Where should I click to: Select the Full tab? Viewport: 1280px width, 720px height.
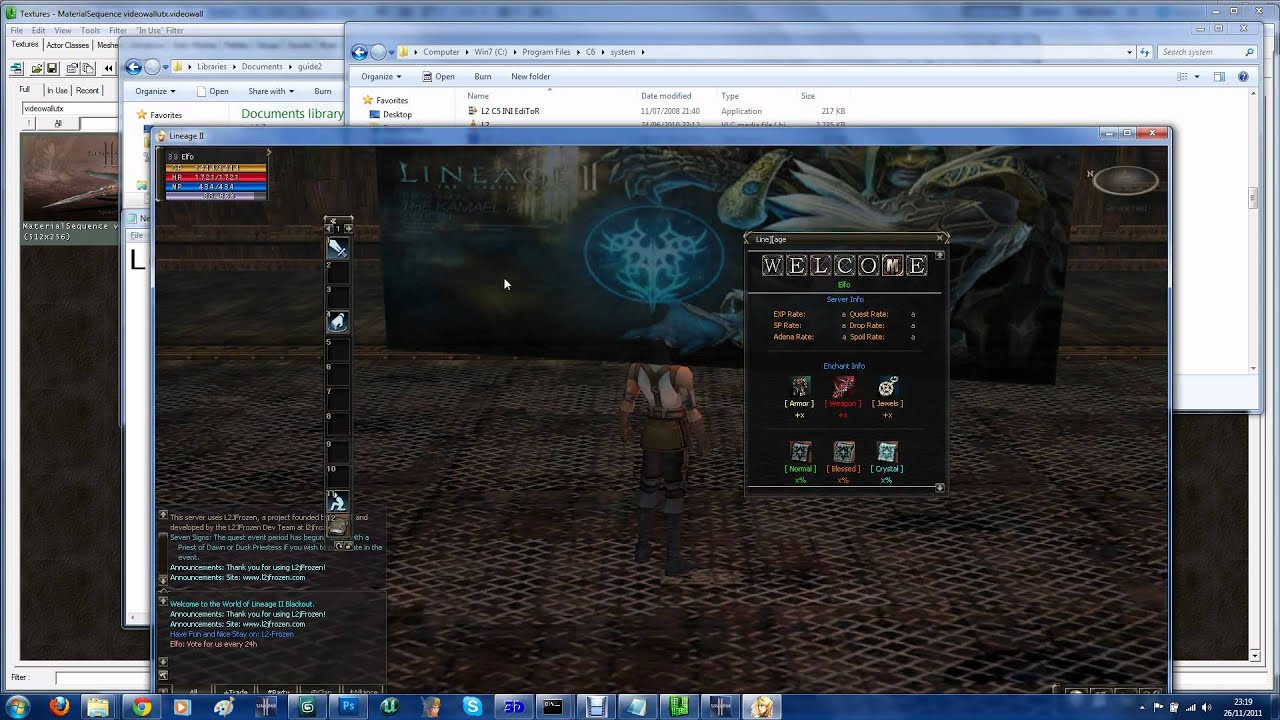click(24, 90)
